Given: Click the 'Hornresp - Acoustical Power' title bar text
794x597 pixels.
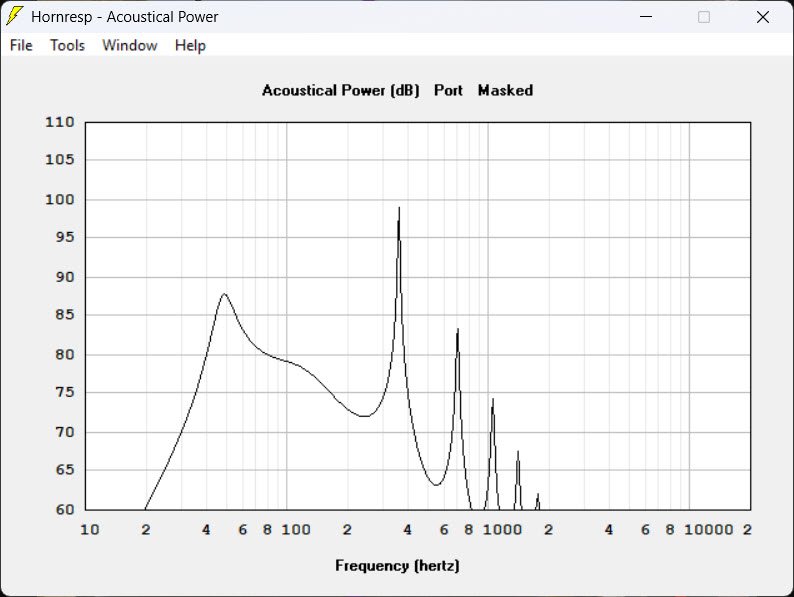Looking at the screenshot, I should click(x=125, y=17).
